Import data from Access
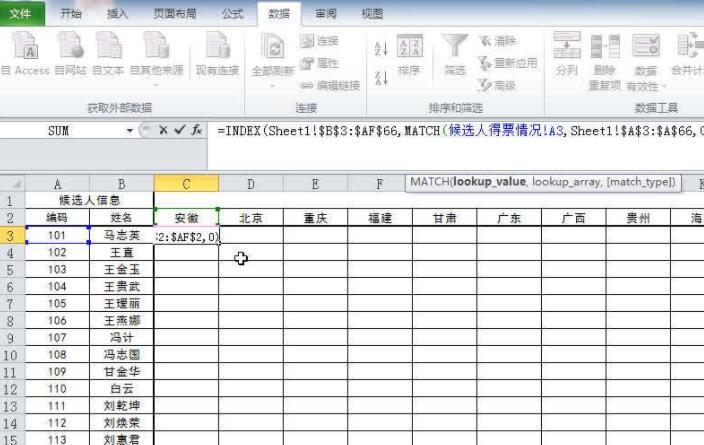The height and width of the screenshot is (445, 704). coord(26,53)
